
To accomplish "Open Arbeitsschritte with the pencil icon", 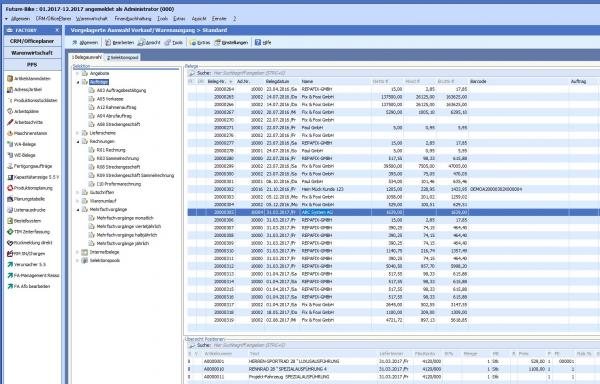I will pos(25,122).
